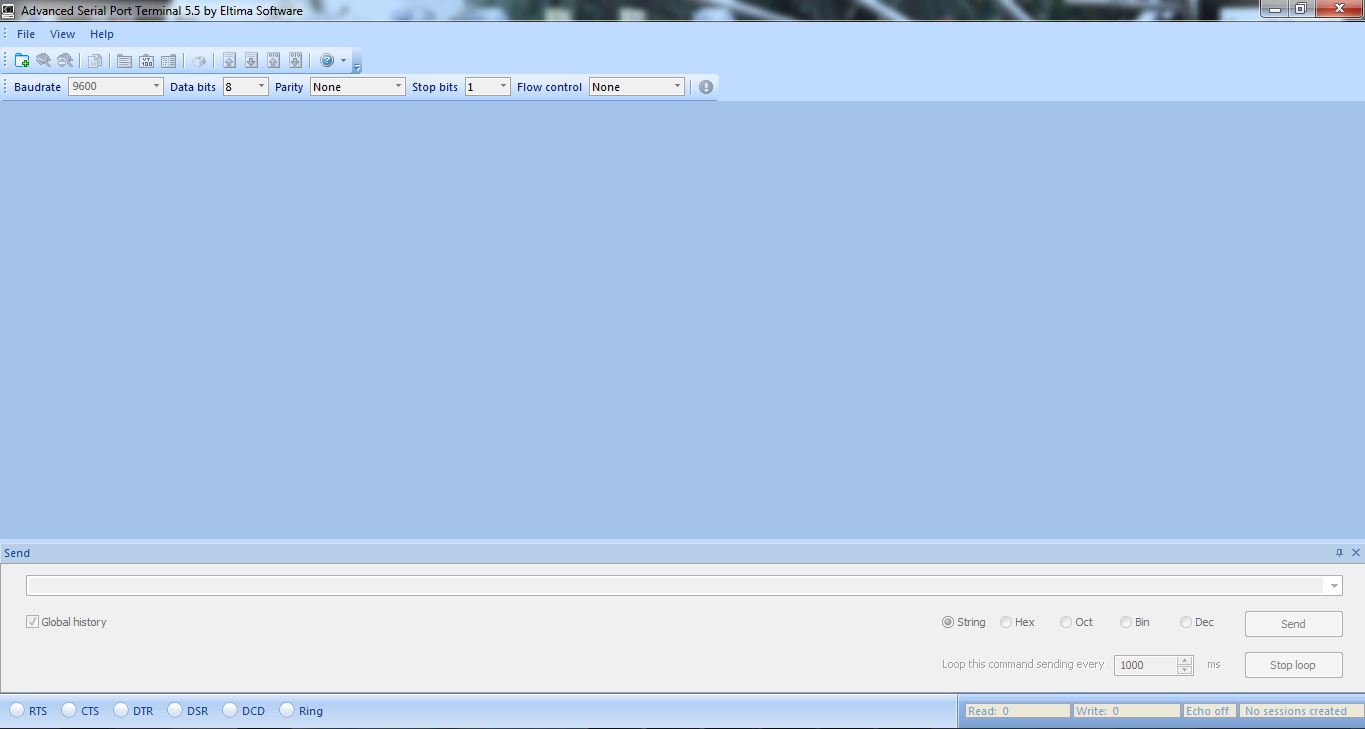
Task: Pin the Send panel with pushpin icon
Action: click(x=1340, y=553)
